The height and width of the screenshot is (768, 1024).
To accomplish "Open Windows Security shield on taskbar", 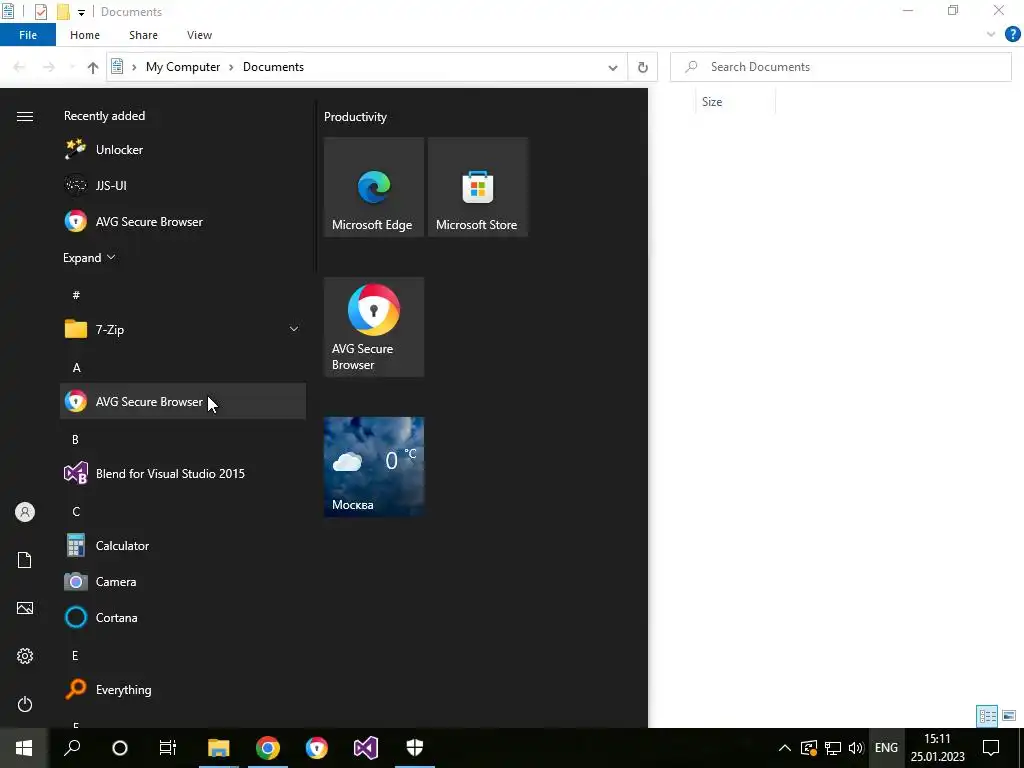I will [x=415, y=748].
